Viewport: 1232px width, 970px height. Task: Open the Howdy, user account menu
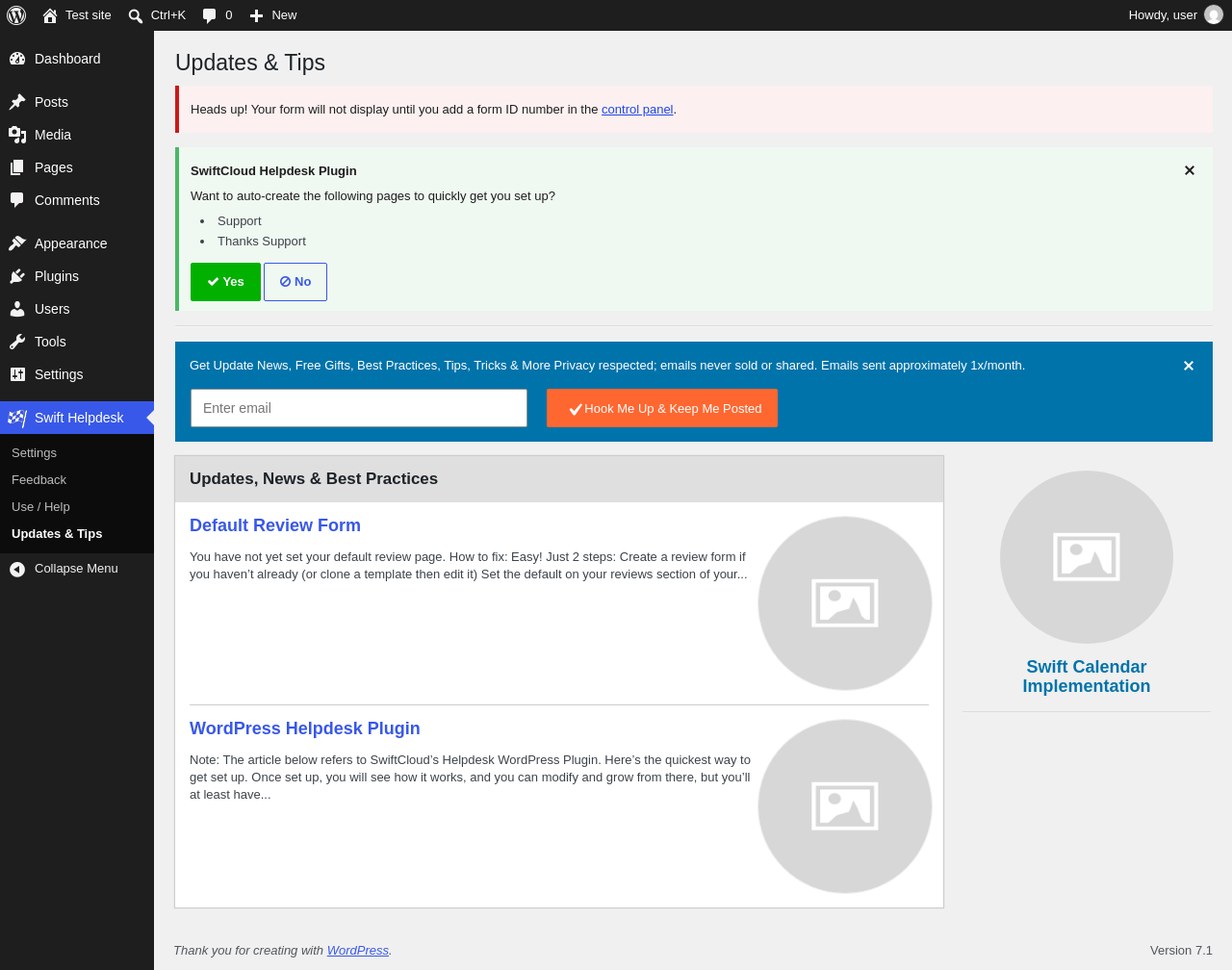click(x=1175, y=15)
